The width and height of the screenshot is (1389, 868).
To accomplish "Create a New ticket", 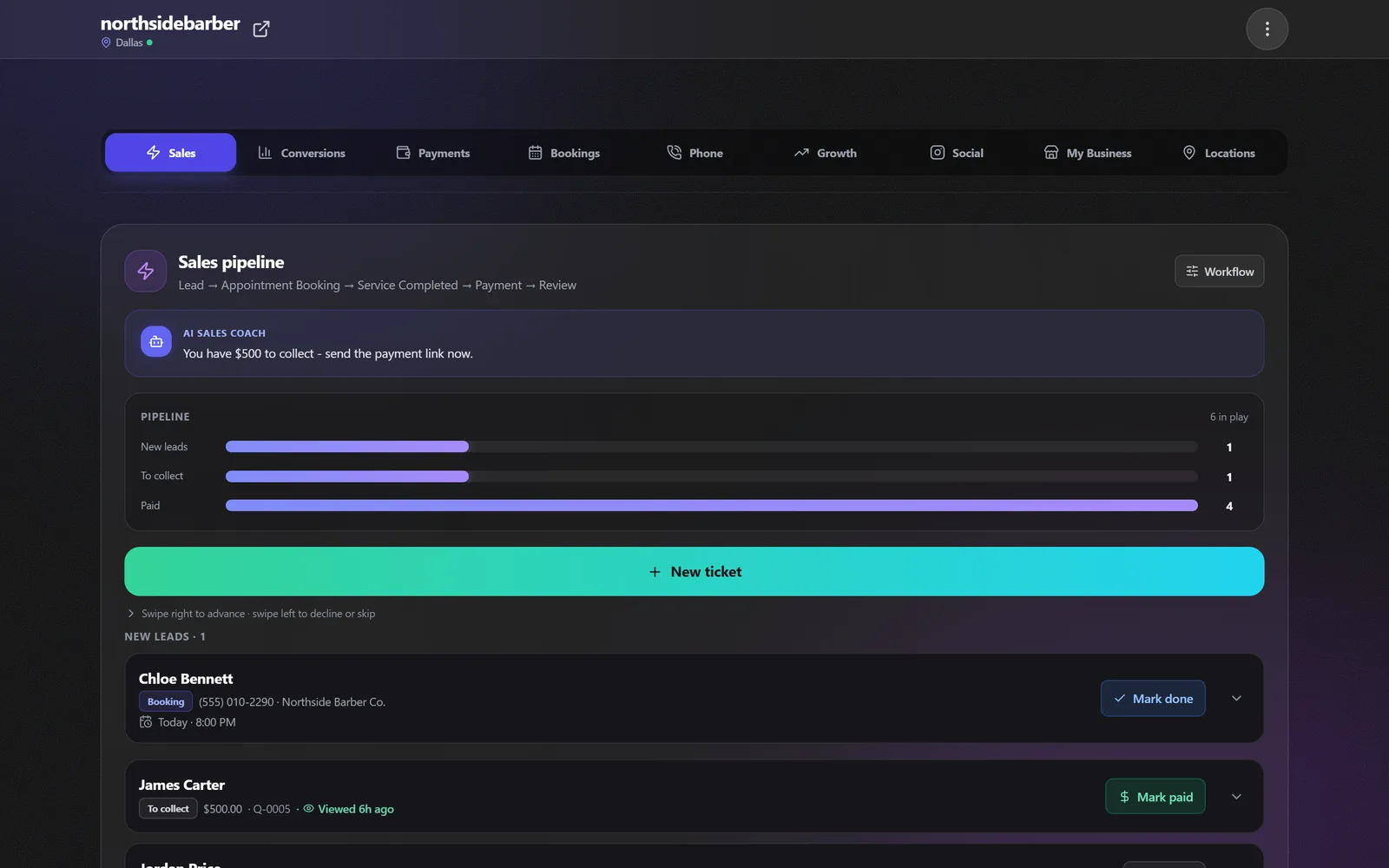I will [694, 571].
